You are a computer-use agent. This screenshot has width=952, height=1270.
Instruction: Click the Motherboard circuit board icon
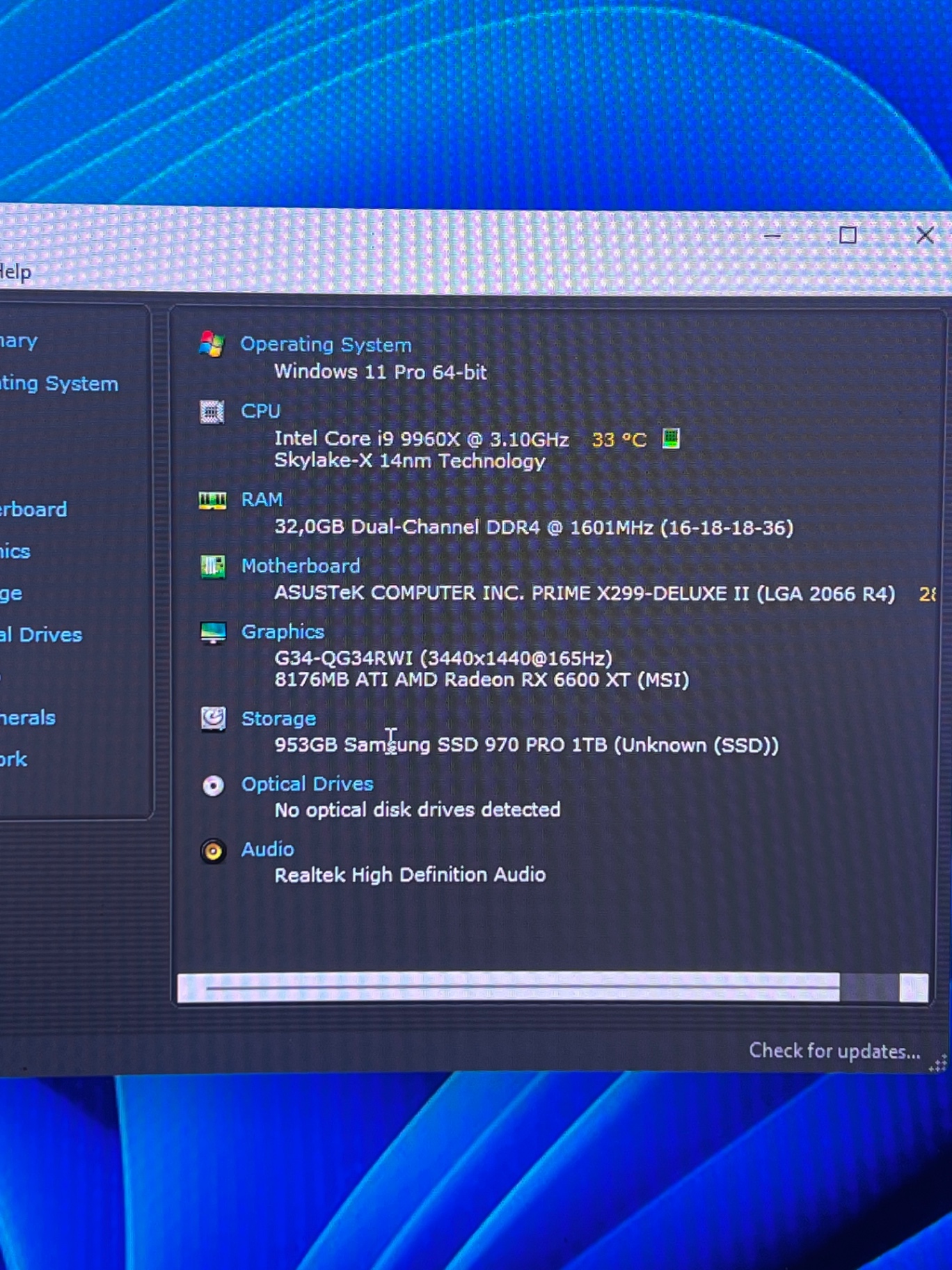(213, 566)
